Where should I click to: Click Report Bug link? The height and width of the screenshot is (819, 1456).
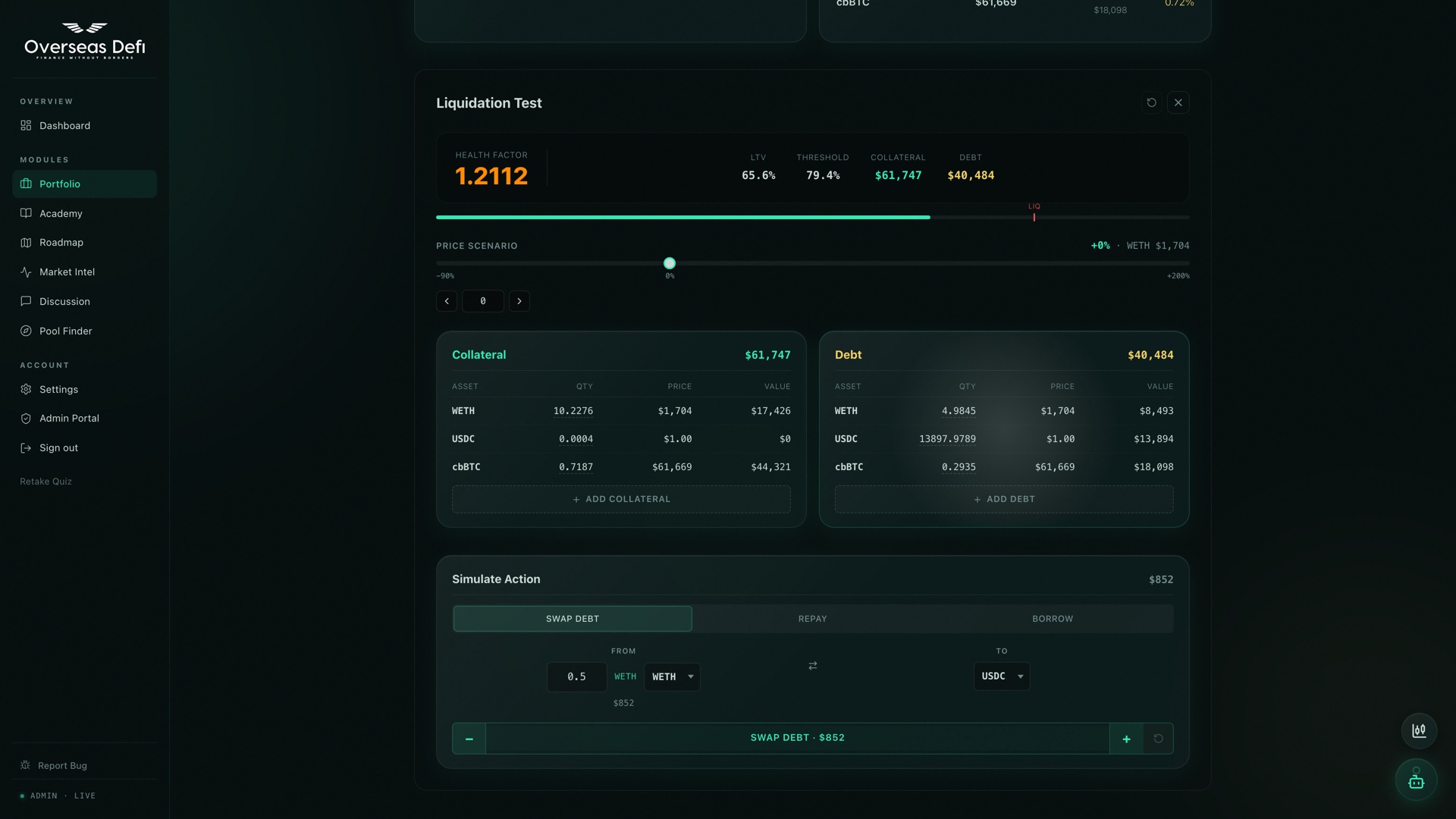62,766
